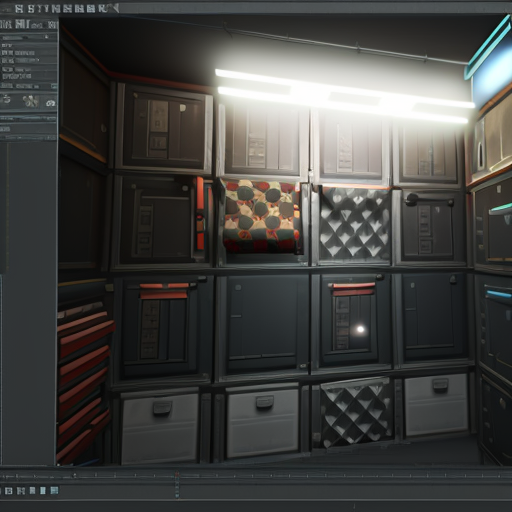Toggle the checkbox icons on third property row
The image size is (512, 512).
[8, 61]
